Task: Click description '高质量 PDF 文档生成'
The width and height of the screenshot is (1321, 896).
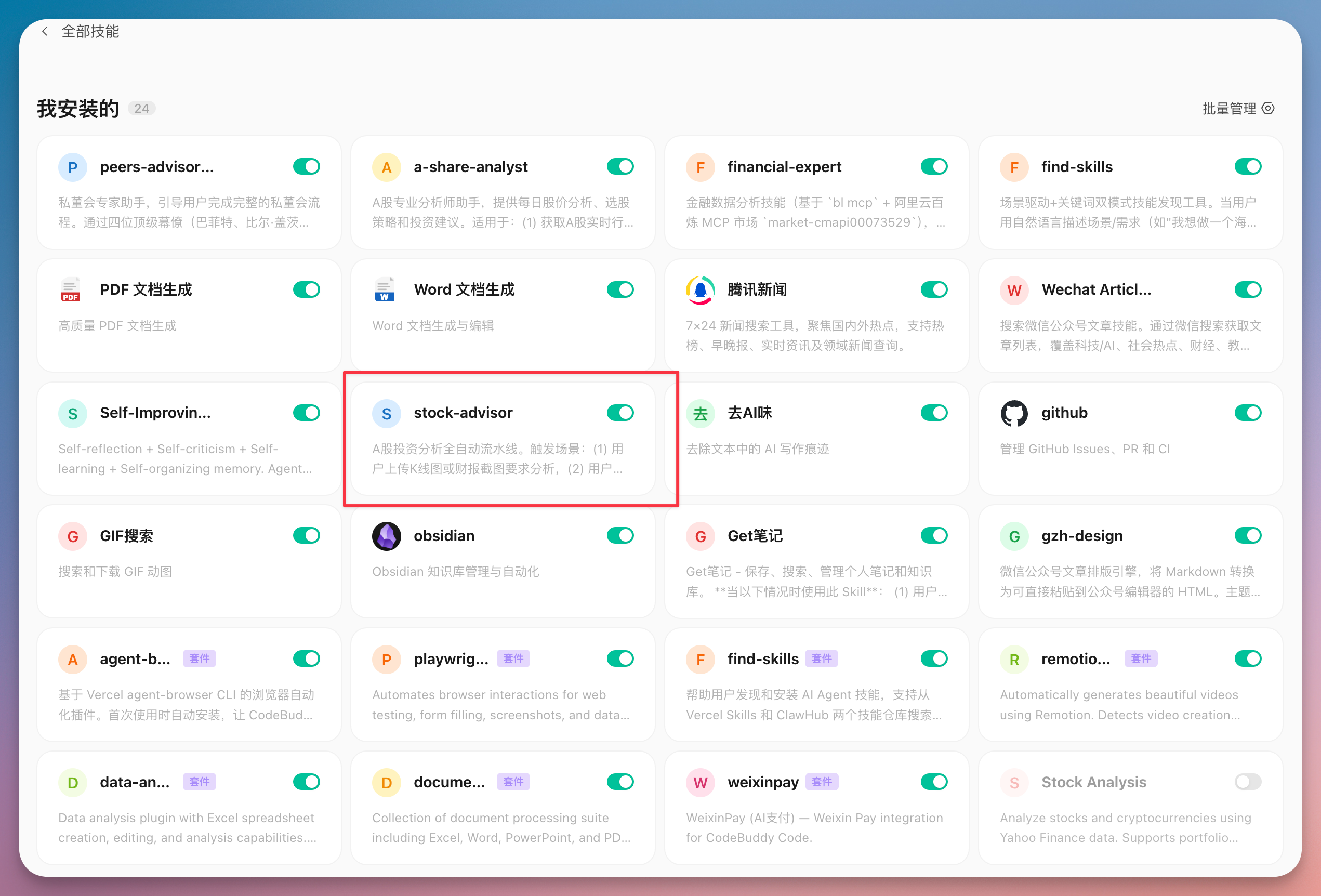Action: pos(117,326)
